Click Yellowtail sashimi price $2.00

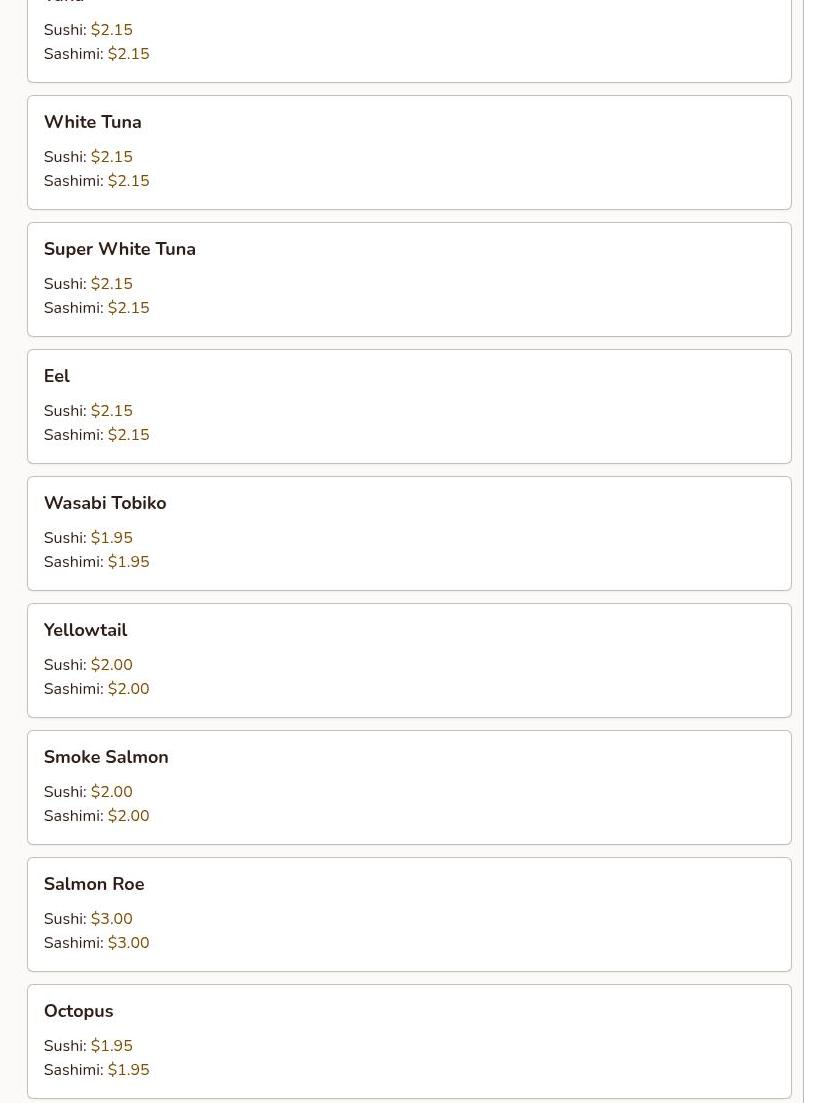[129, 689]
